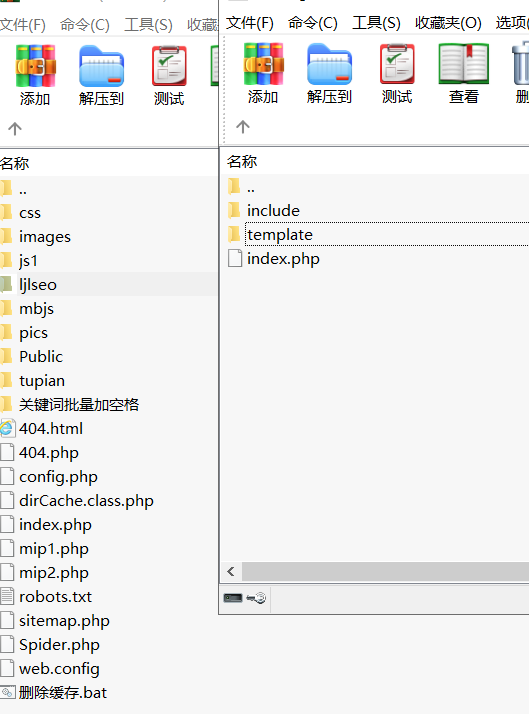Click the 添加 icon in left window
The image size is (529, 714).
coord(36,66)
